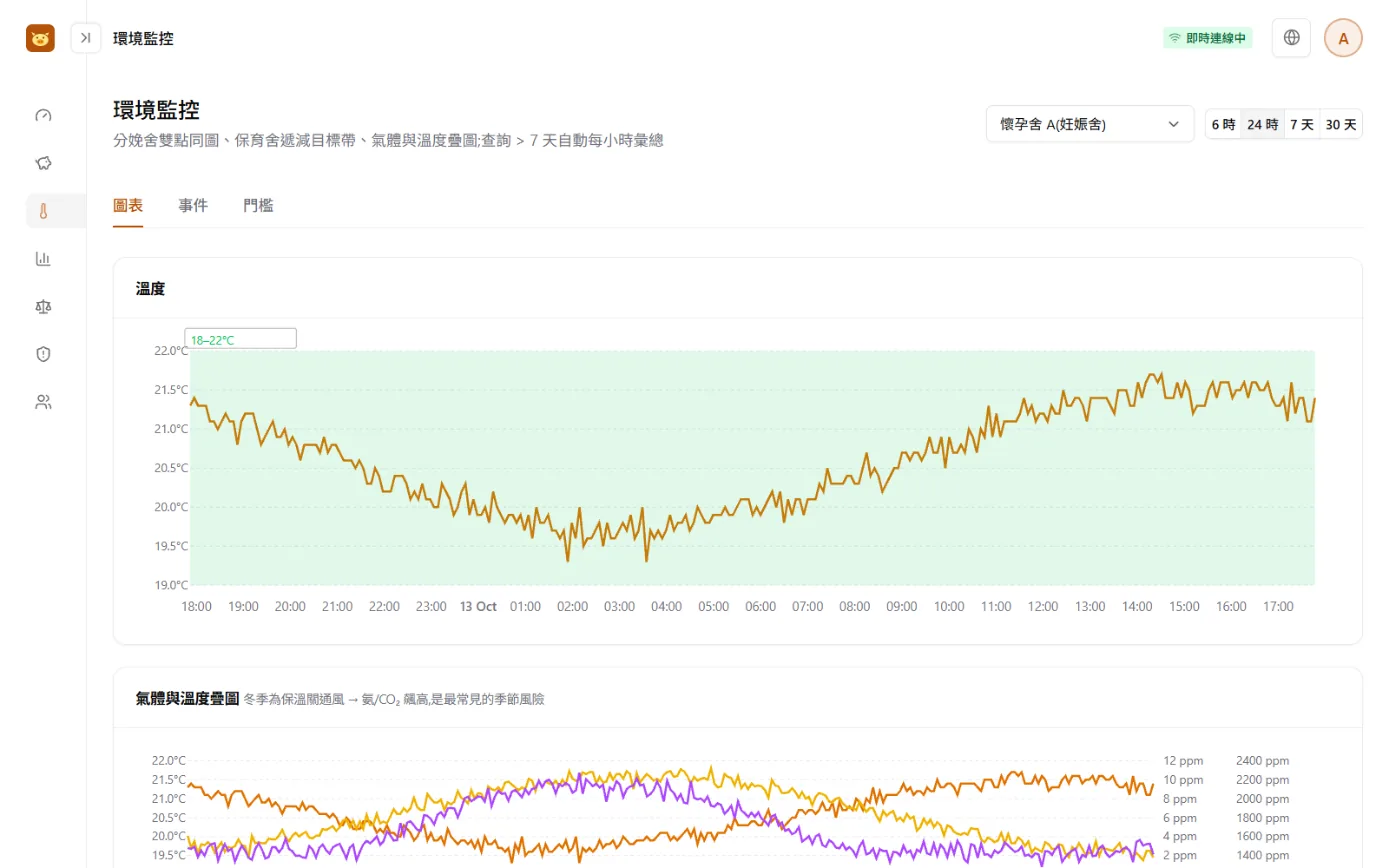Select the 30 天 time range
1388x868 pixels.
pos(1341,124)
